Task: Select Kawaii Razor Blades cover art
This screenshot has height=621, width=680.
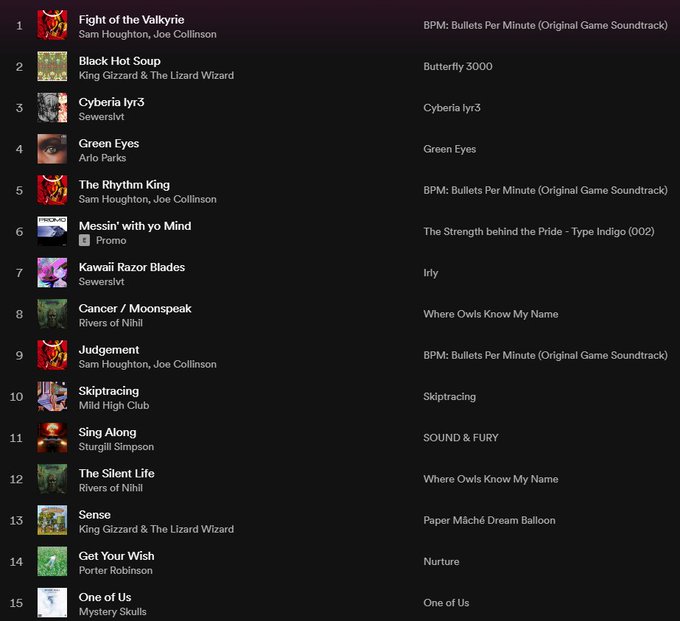Action: coord(52,273)
